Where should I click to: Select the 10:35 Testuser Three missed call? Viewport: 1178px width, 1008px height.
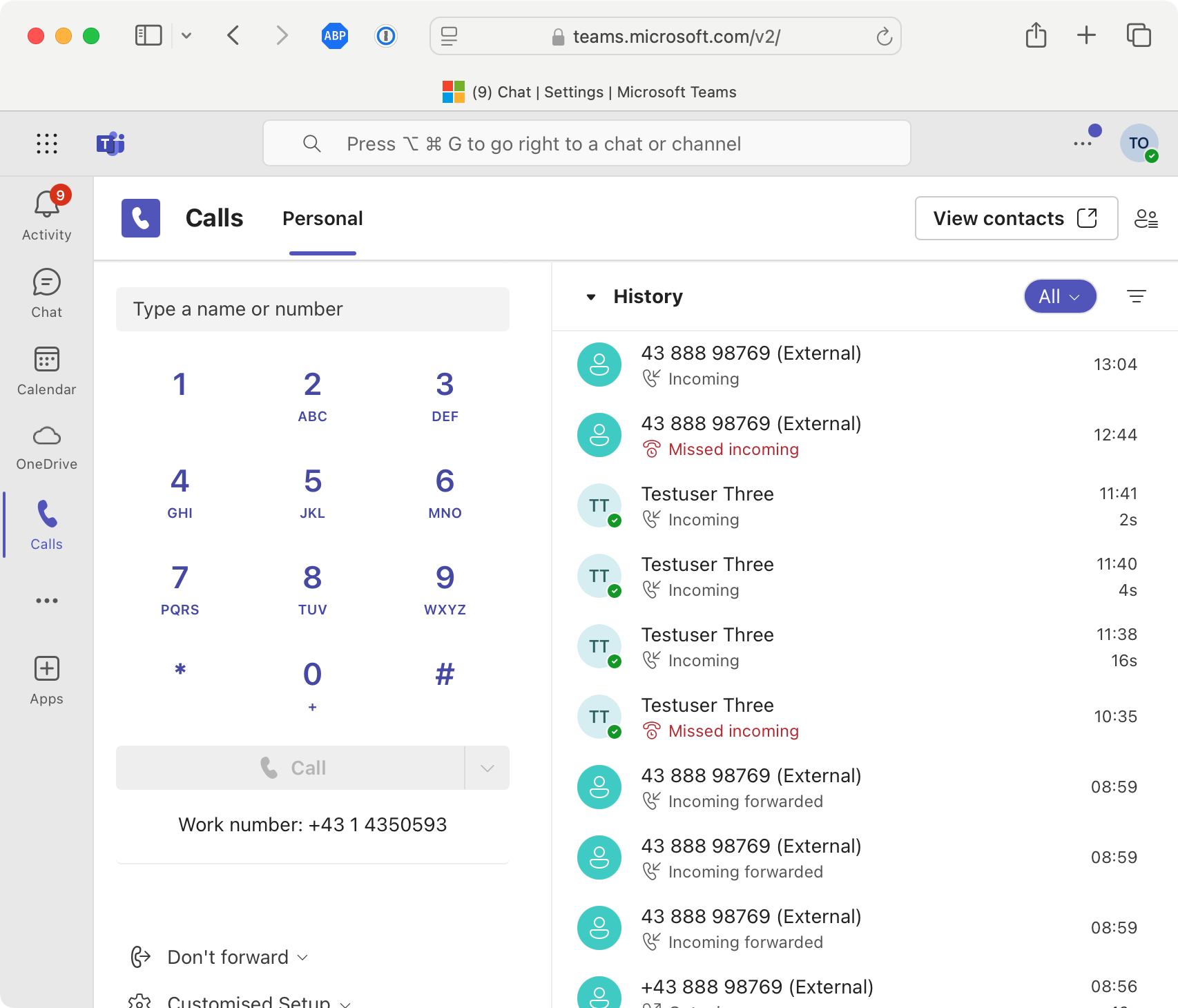click(857, 717)
